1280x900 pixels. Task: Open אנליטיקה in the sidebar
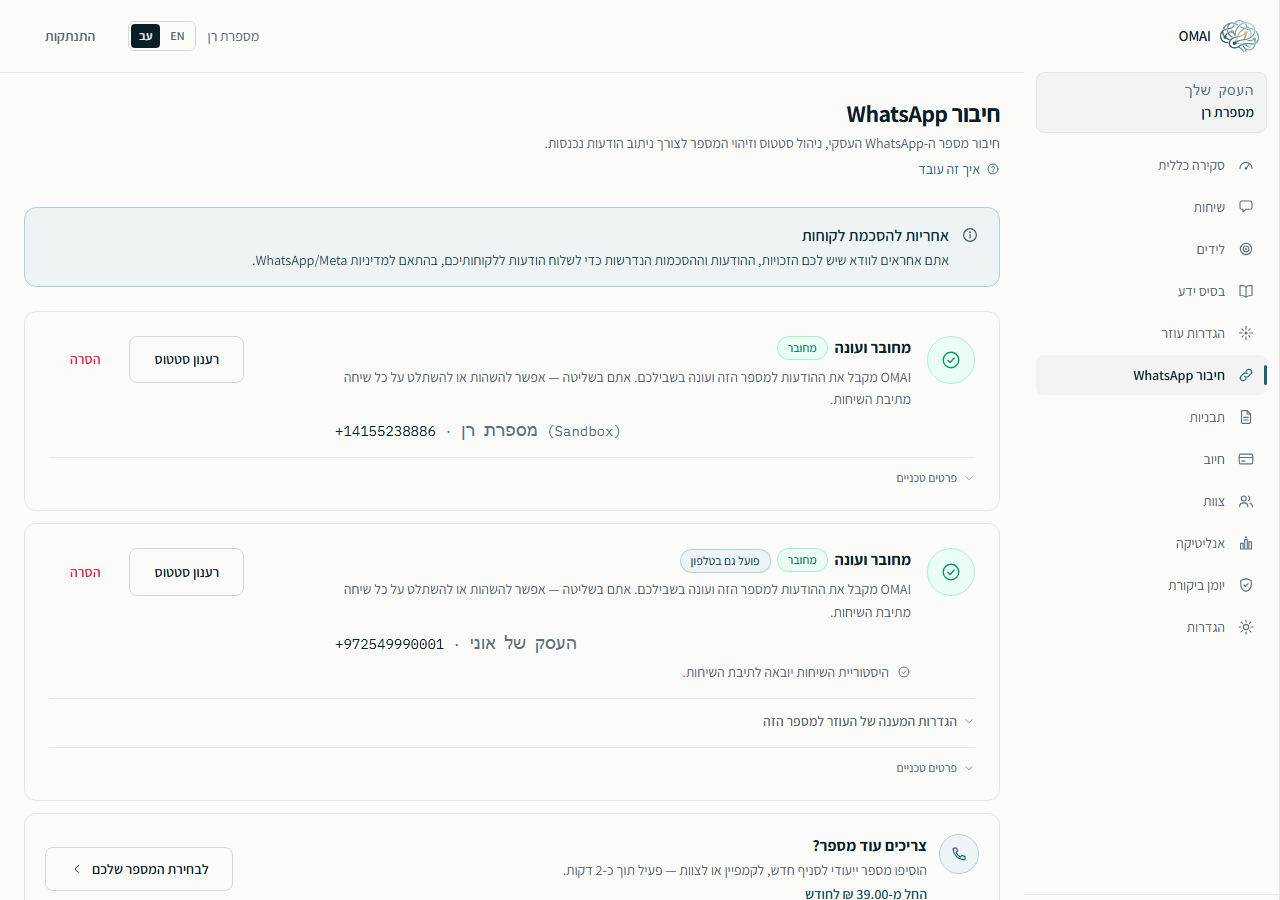(x=1151, y=543)
